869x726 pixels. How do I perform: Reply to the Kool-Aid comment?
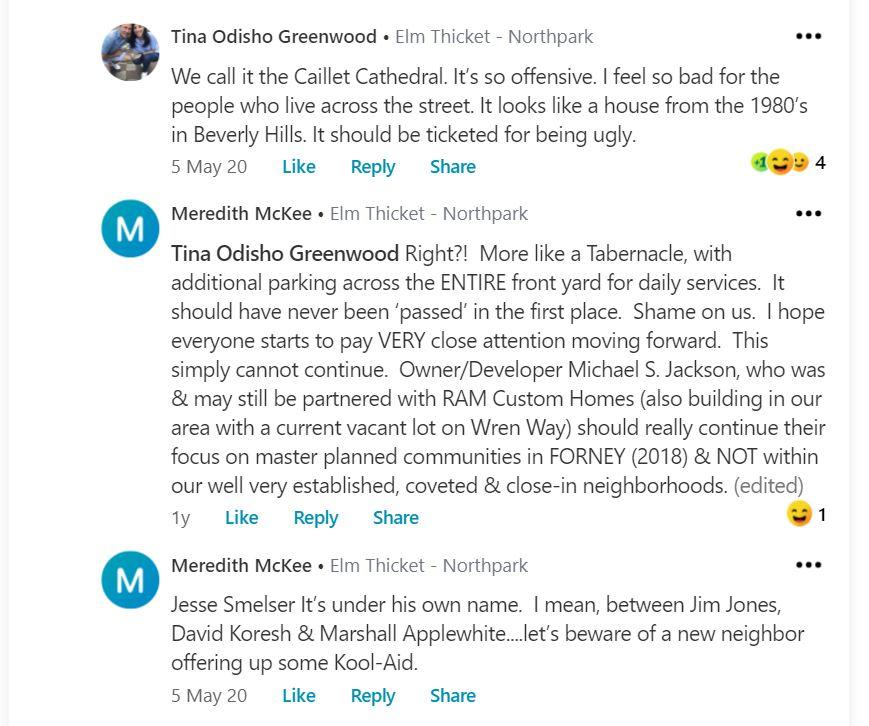(x=372, y=696)
